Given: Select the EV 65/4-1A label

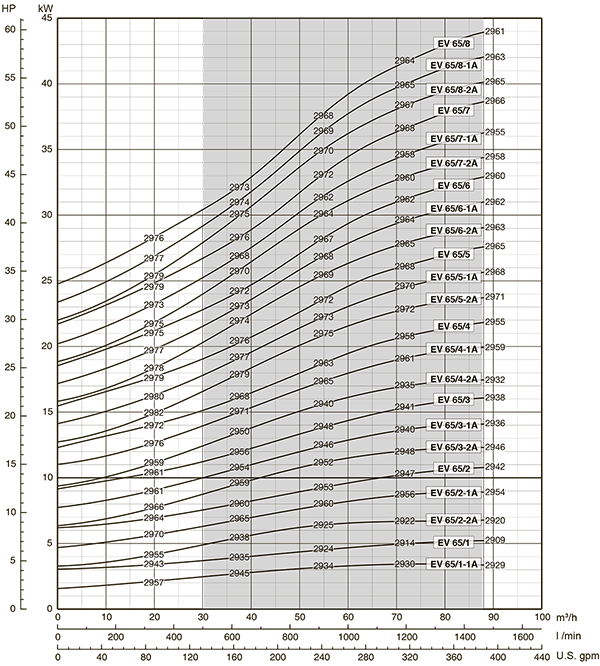Looking at the screenshot, I should pos(454,349).
